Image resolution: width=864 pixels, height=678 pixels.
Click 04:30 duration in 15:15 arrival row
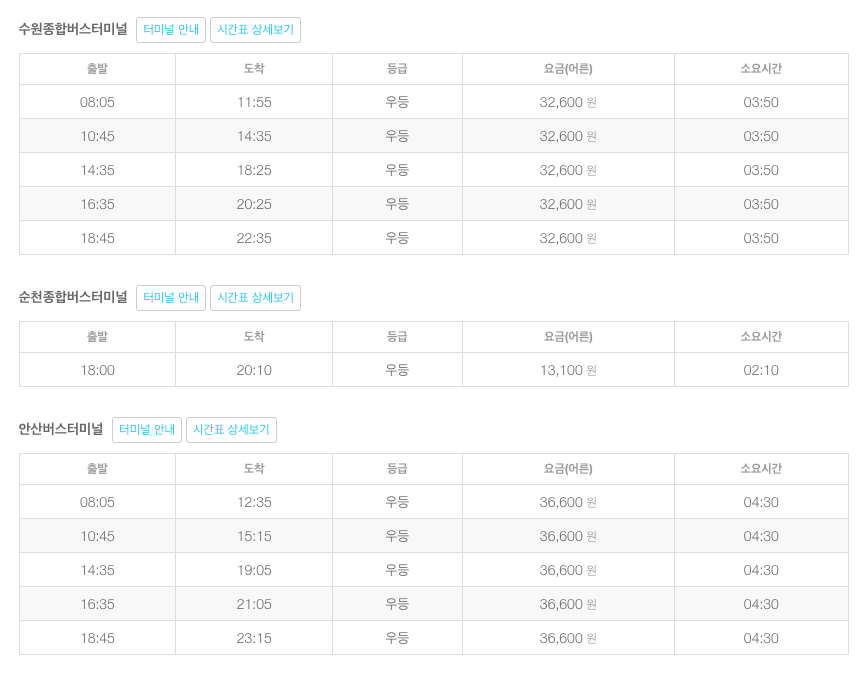pos(761,536)
